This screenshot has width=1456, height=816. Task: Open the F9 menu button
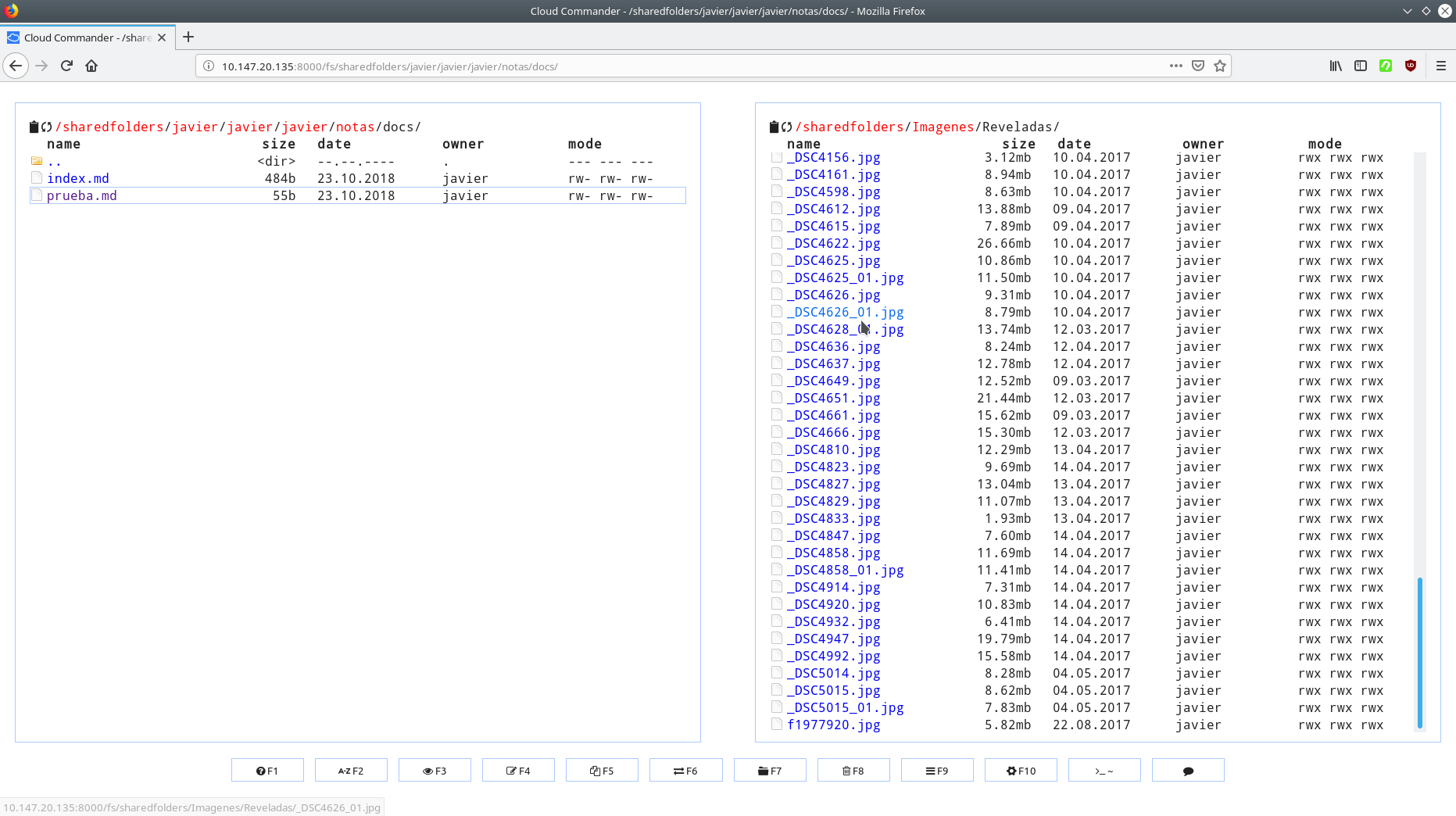point(937,771)
